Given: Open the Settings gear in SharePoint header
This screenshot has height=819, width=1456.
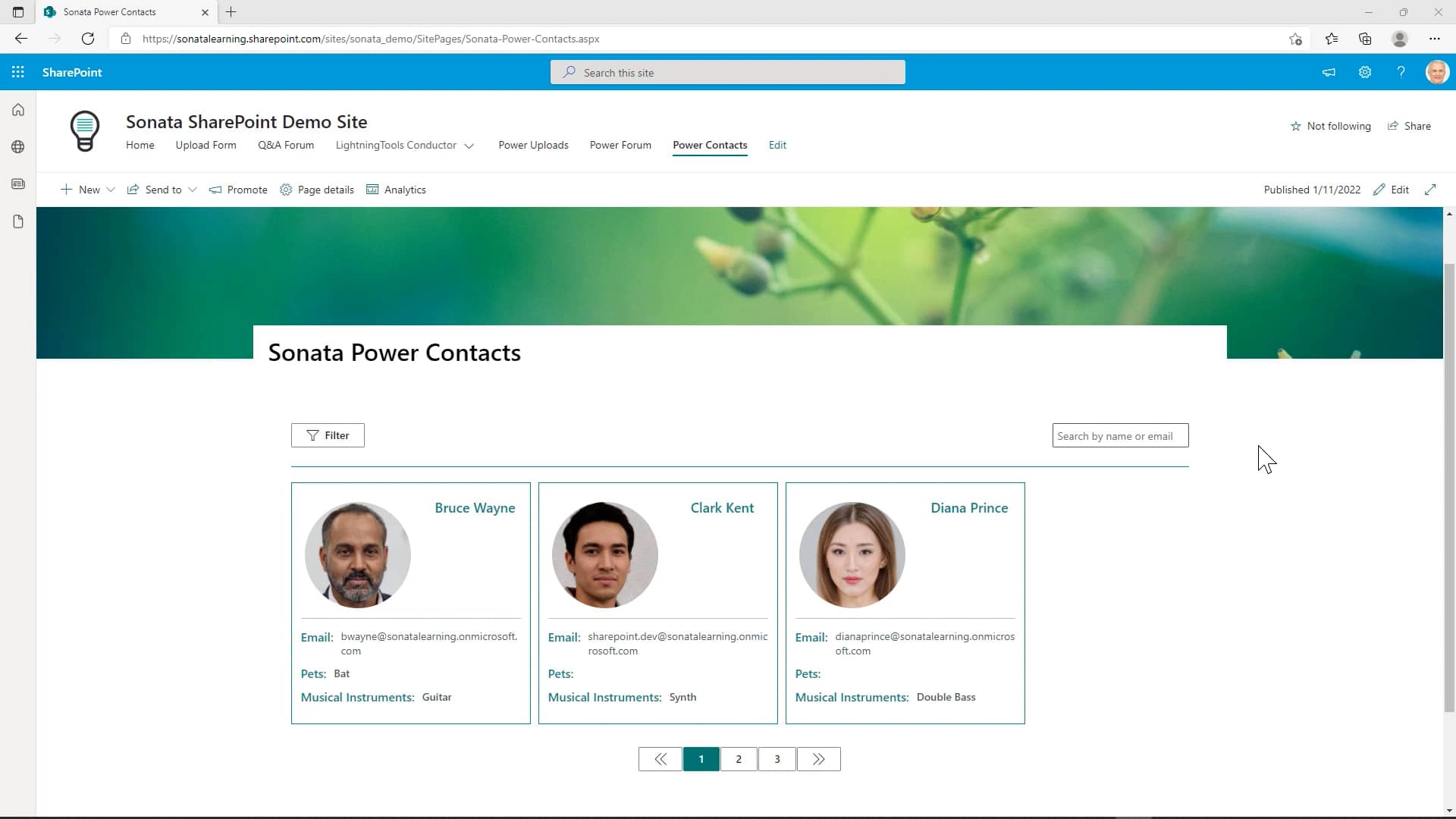Looking at the screenshot, I should [x=1365, y=72].
